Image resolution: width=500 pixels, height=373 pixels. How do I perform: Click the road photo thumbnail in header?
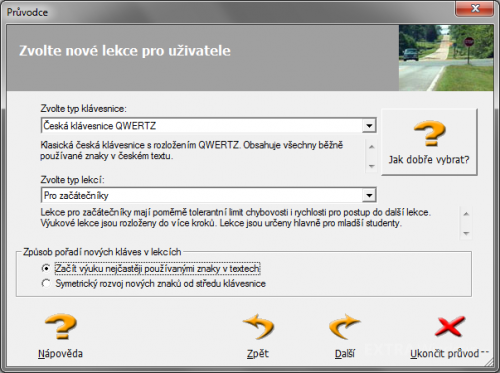(x=446, y=58)
